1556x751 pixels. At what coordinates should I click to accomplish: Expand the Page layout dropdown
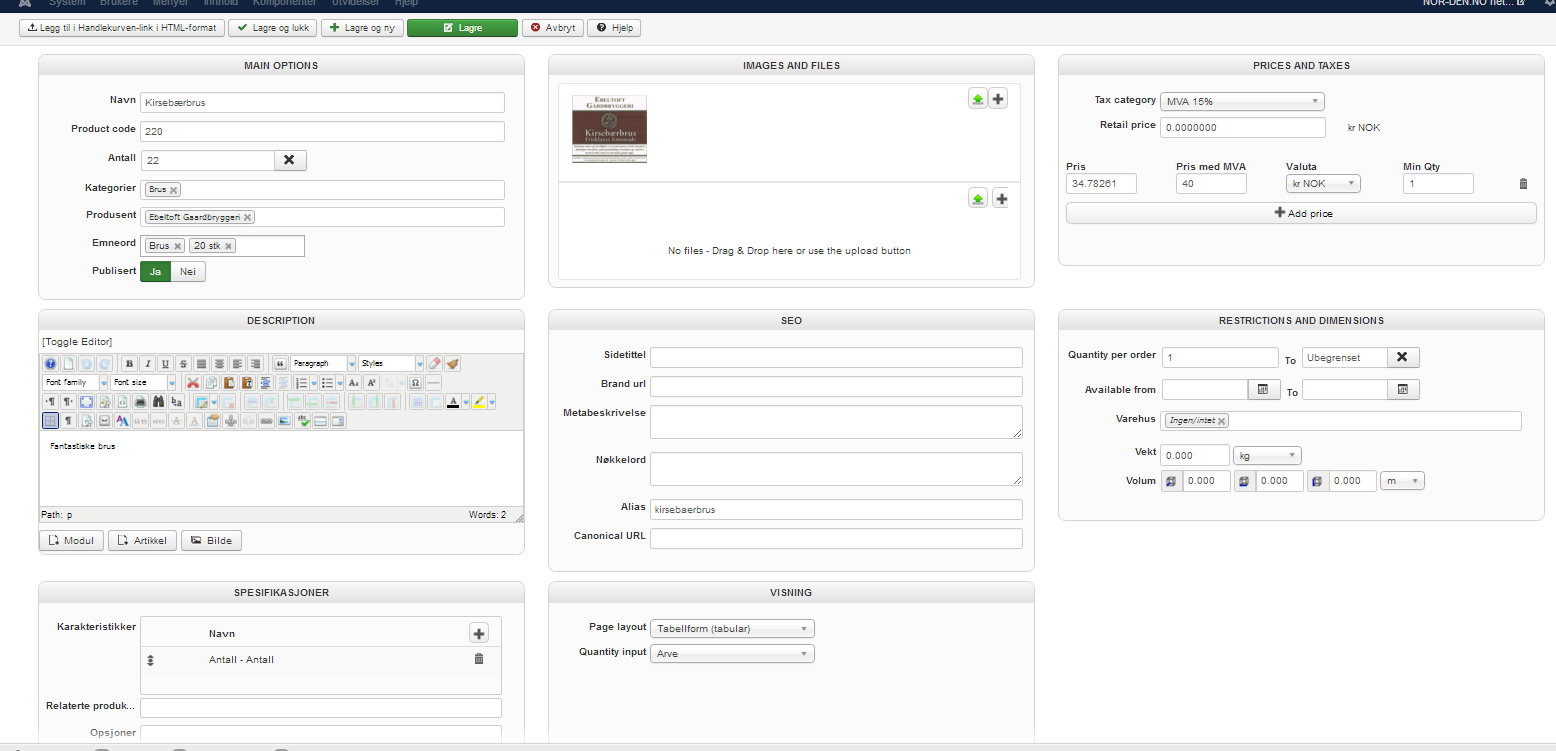pyautogui.click(x=732, y=629)
